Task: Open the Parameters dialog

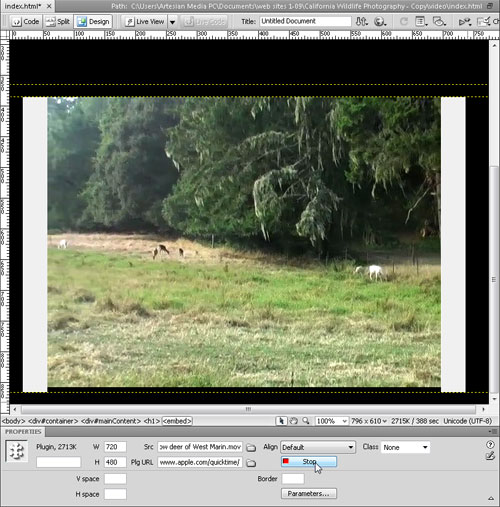Action: (x=309, y=493)
